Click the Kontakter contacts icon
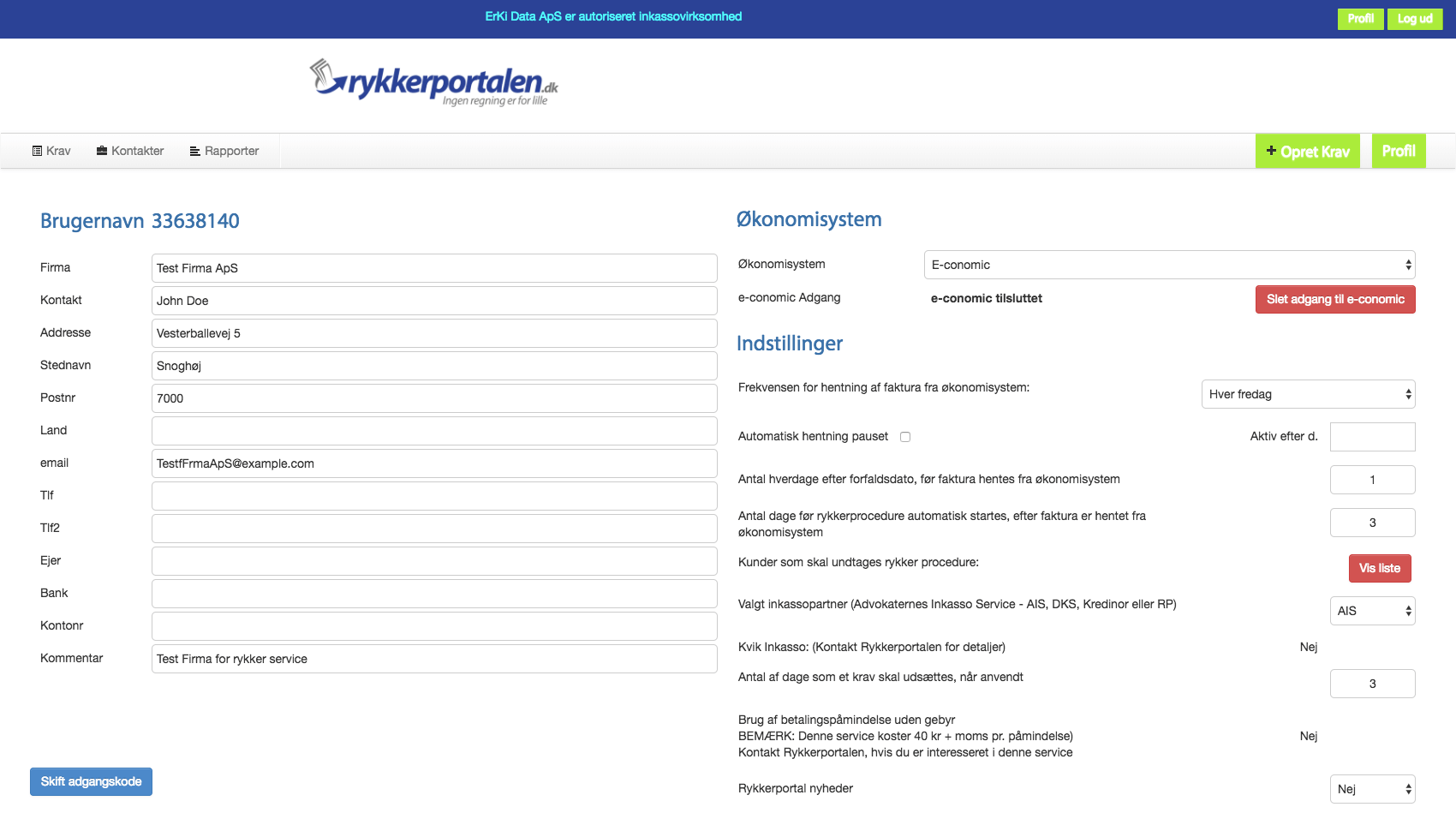The image size is (1456, 819). [x=100, y=150]
